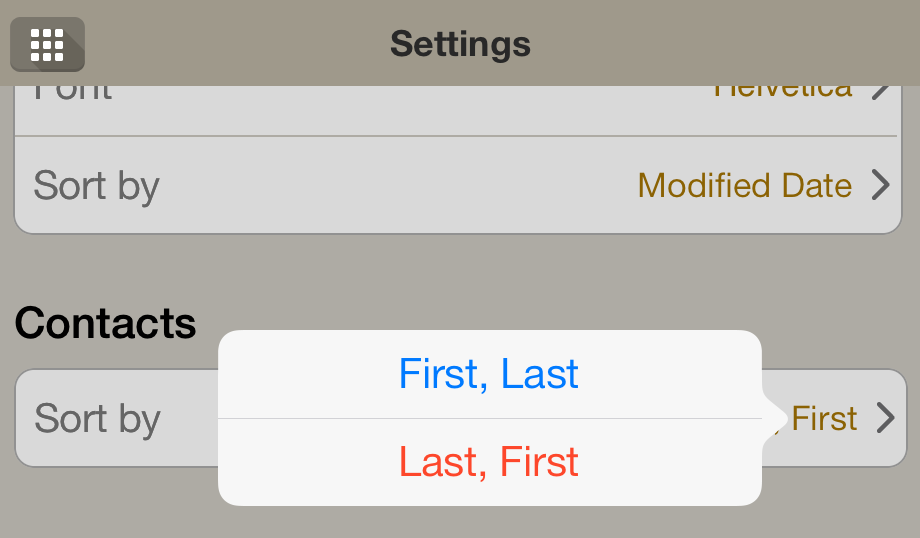Click the divider between the popup options
This screenshot has width=920, height=538.
[490, 418]
